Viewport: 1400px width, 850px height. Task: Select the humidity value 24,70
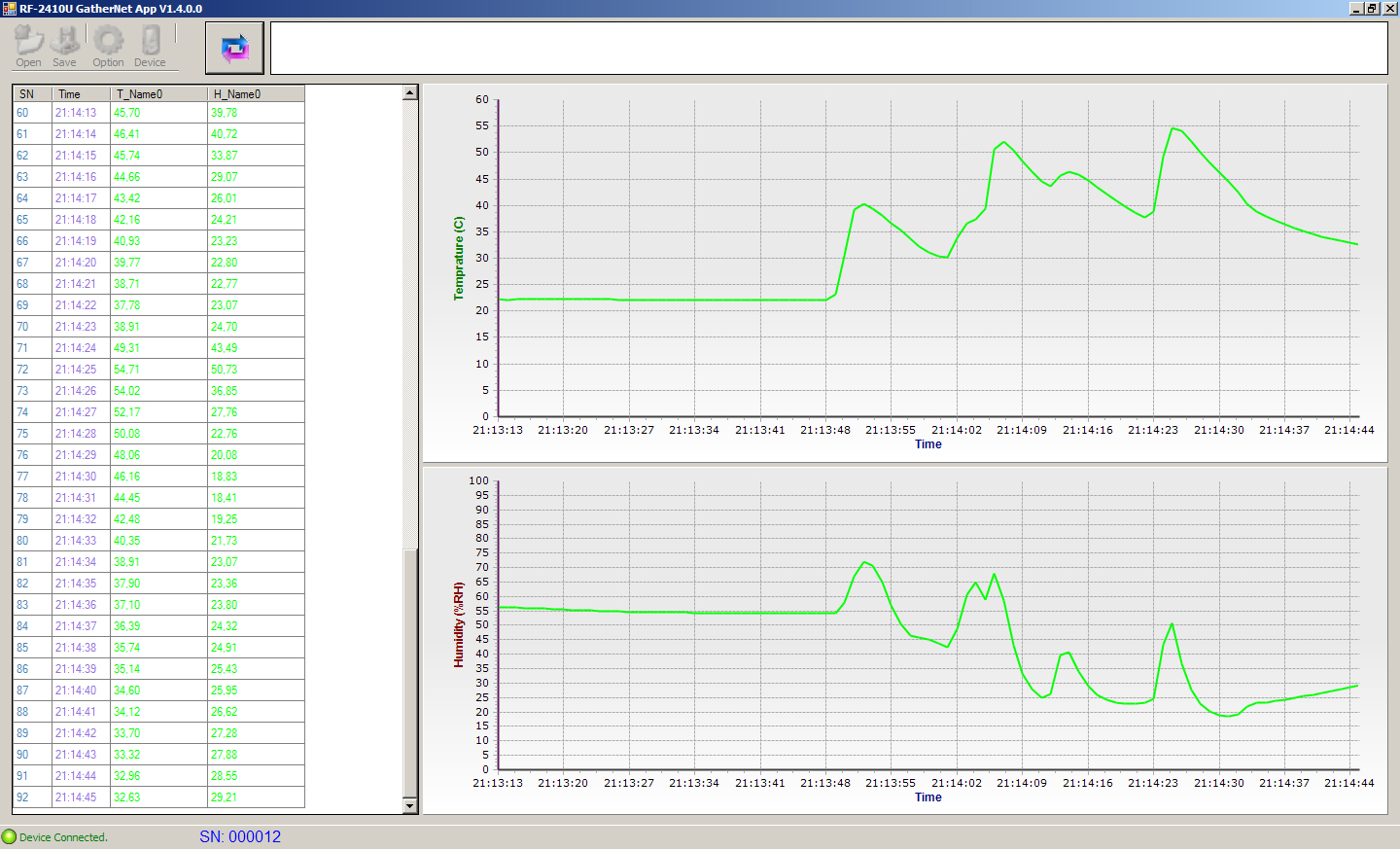pyautogui.click(x=256, y=327)
